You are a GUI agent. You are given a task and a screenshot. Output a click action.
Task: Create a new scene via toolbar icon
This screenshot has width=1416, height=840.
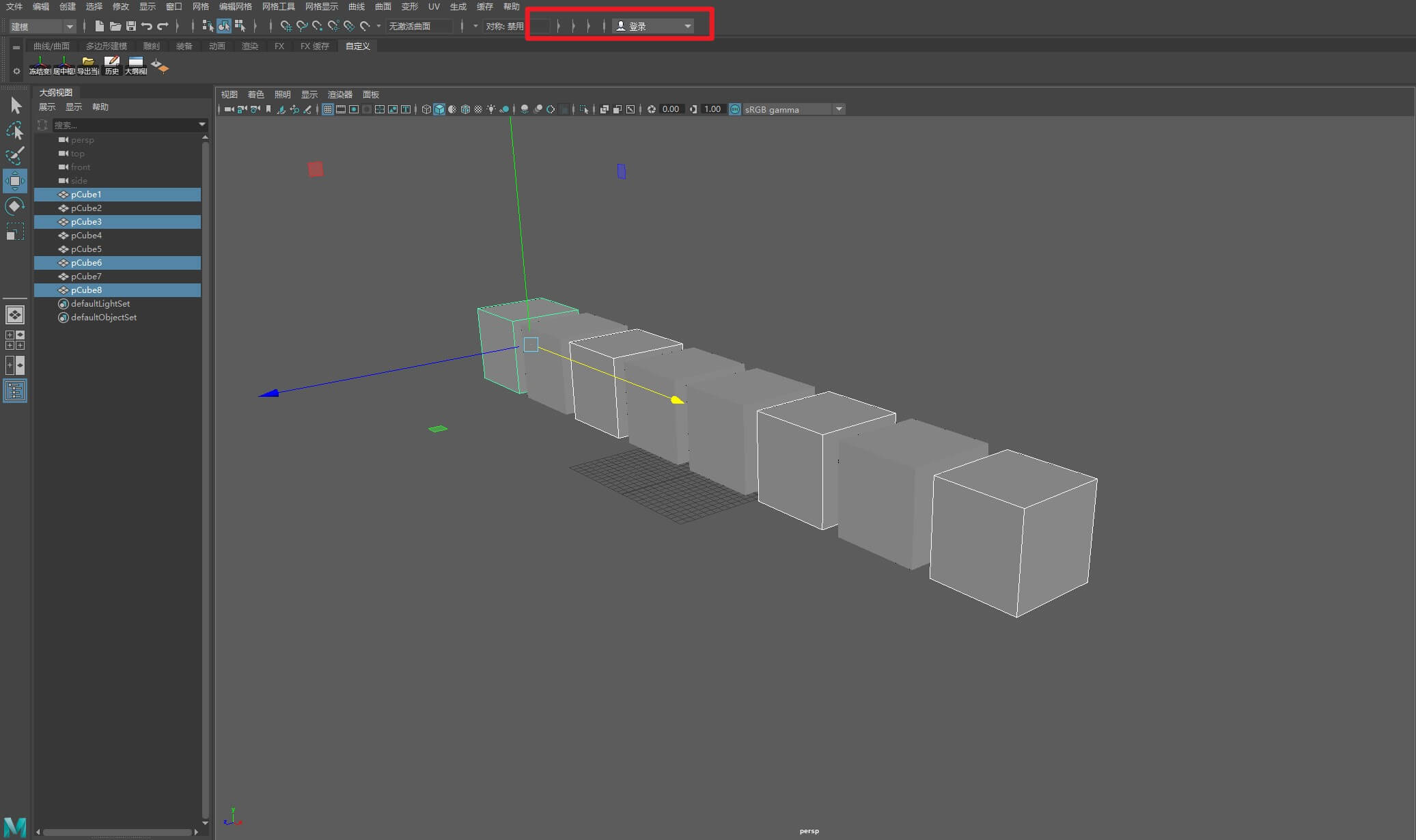click(100, 26)
